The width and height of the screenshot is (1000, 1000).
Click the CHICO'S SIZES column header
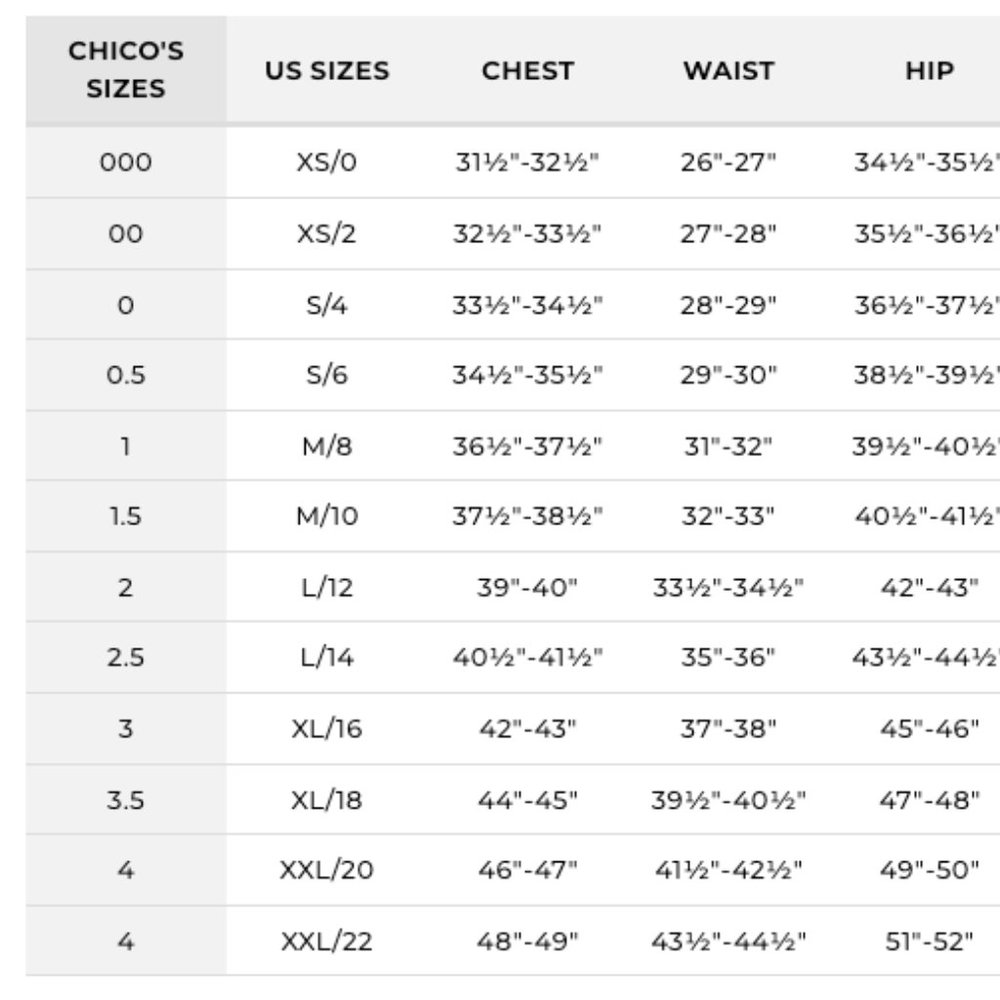[126, 70]
